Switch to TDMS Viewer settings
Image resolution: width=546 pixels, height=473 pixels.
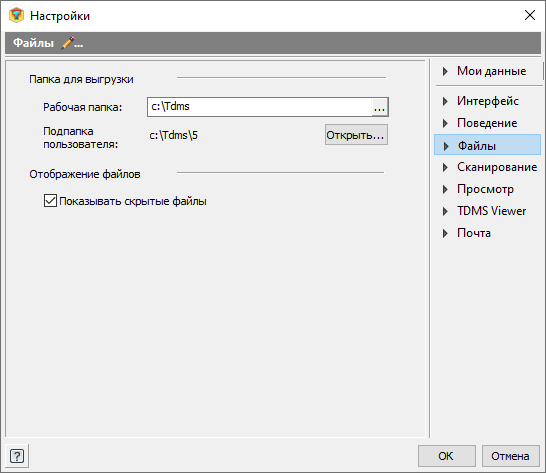coord(491,211)
